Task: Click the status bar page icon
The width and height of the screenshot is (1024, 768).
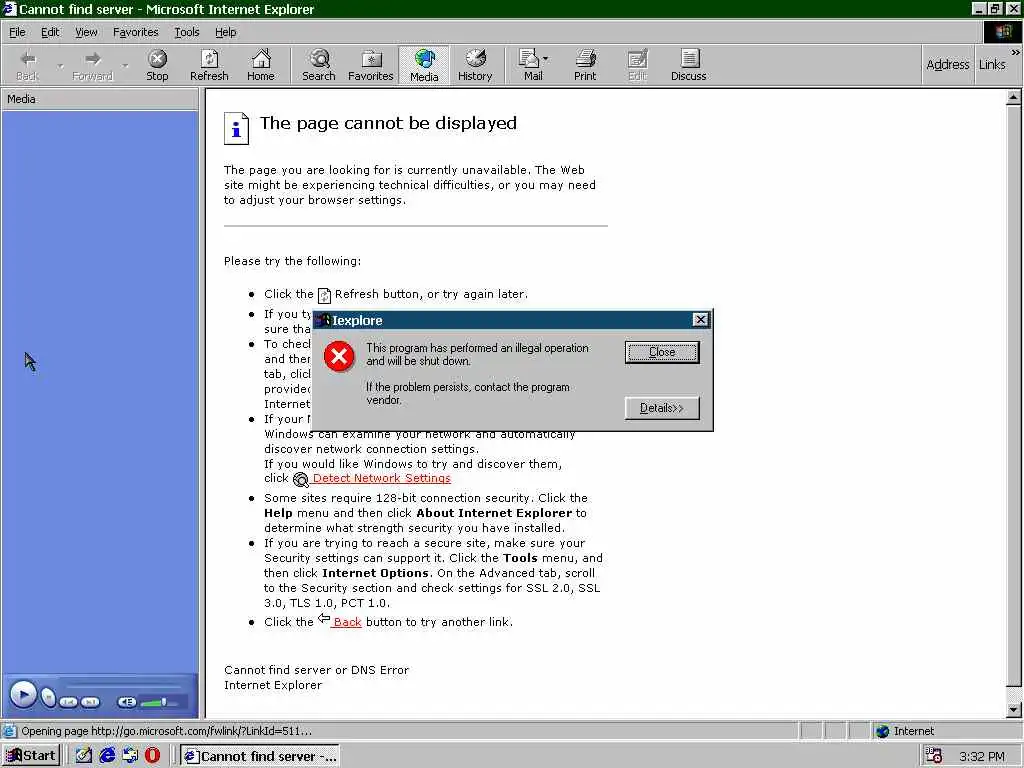Action: point(9,731)
